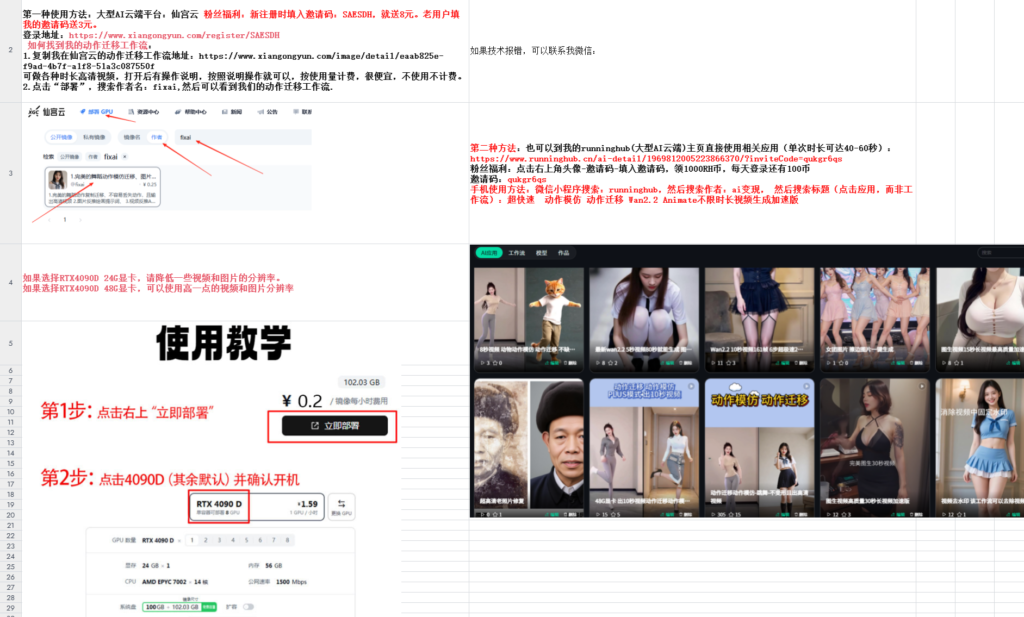Enable the 扩容 disk expansion toggle
Image resolution: width=1024 pixels, height=617 pixels.
pos(249,606)
